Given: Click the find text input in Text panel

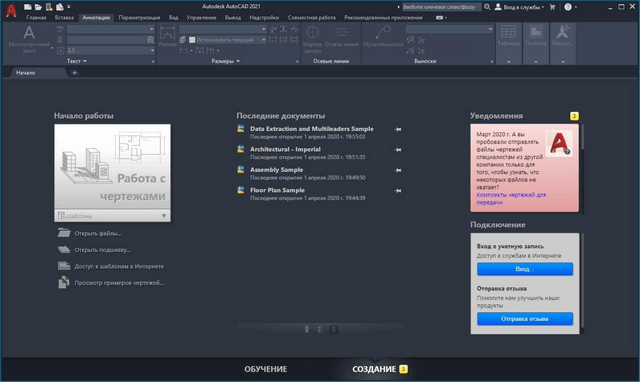Looking at the screenshot, I should (107, 40).
